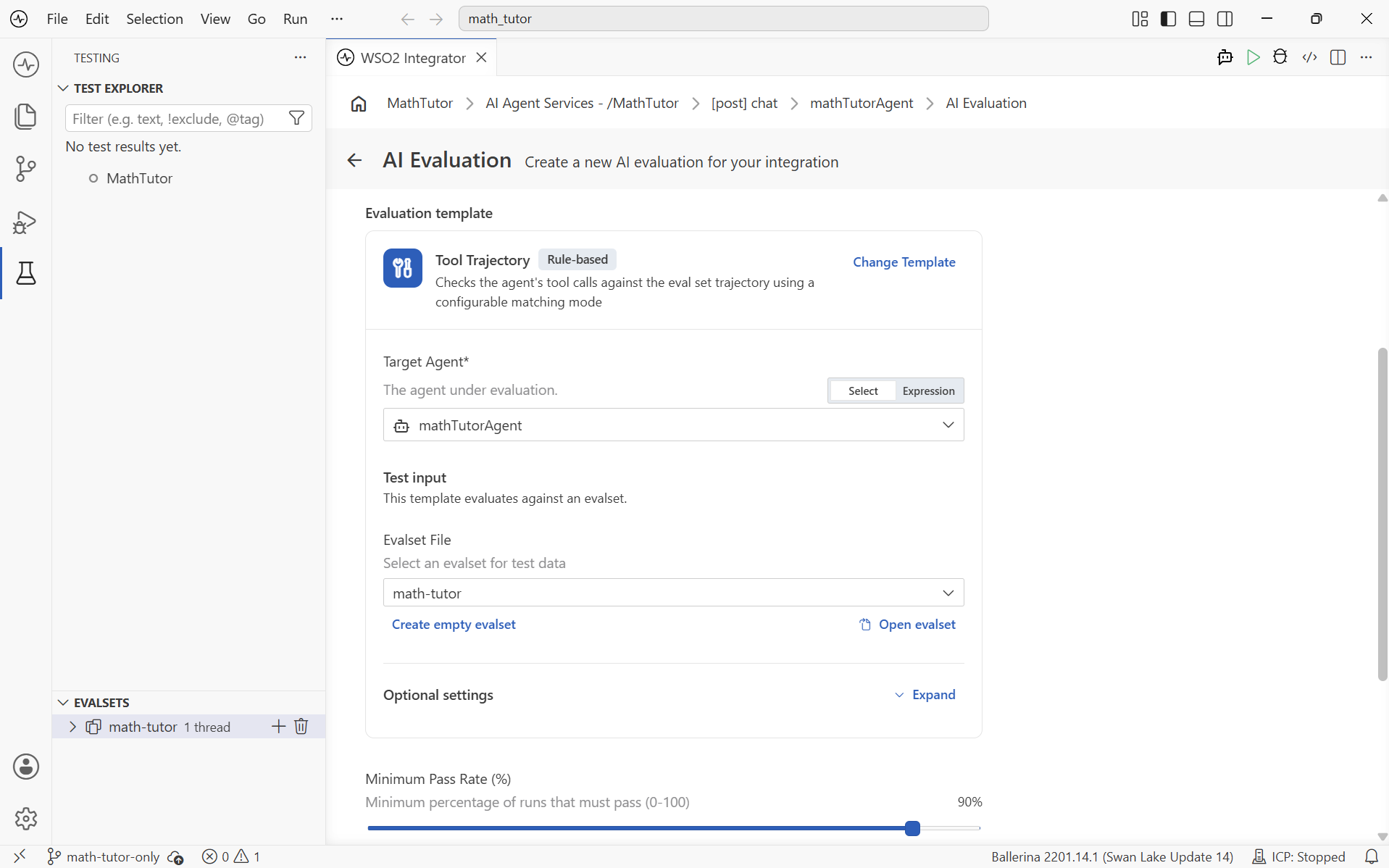Run the integration with the play icon

(1254, 57)
